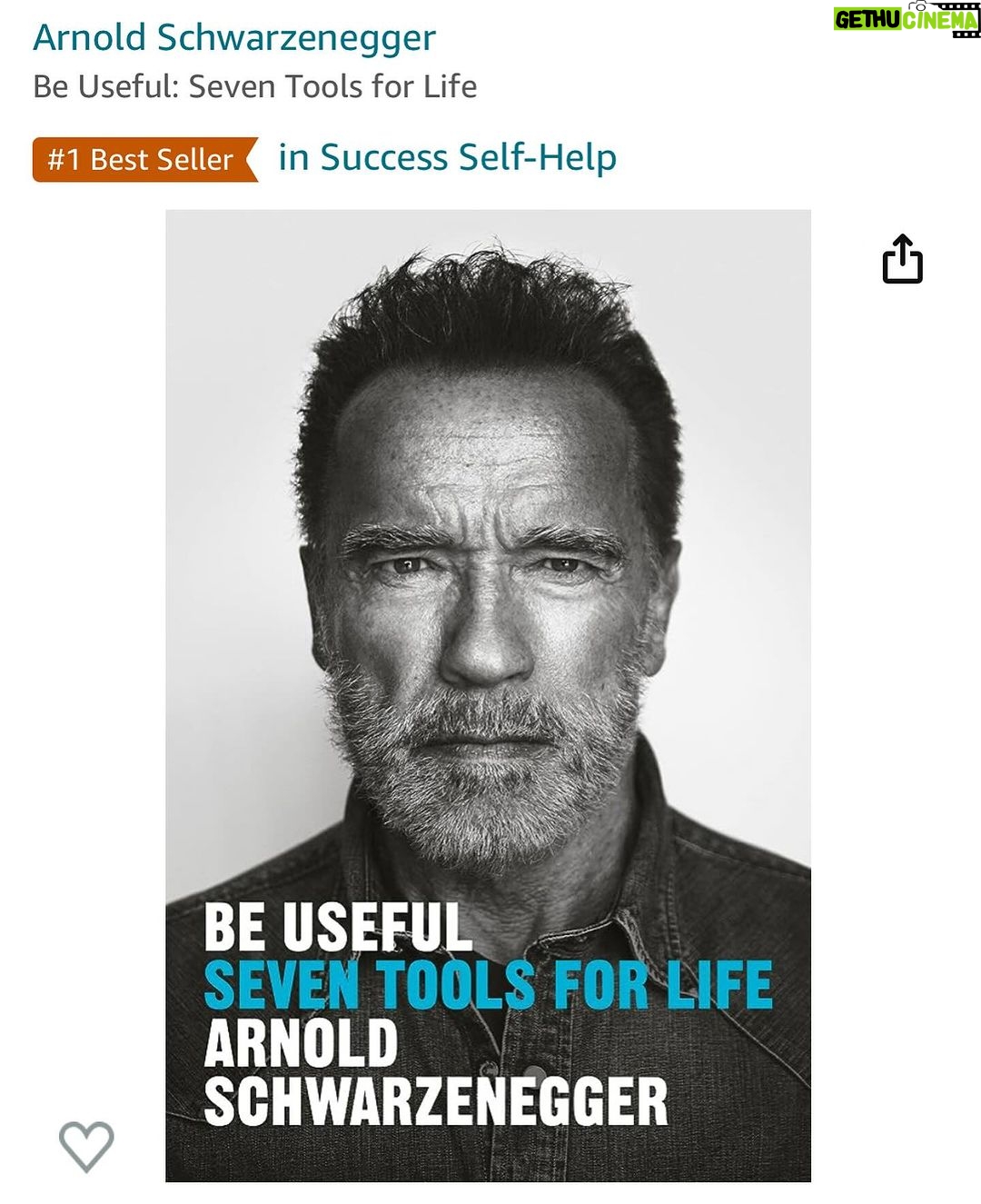Click the #1 Best Seller badge

coord(145,159)
